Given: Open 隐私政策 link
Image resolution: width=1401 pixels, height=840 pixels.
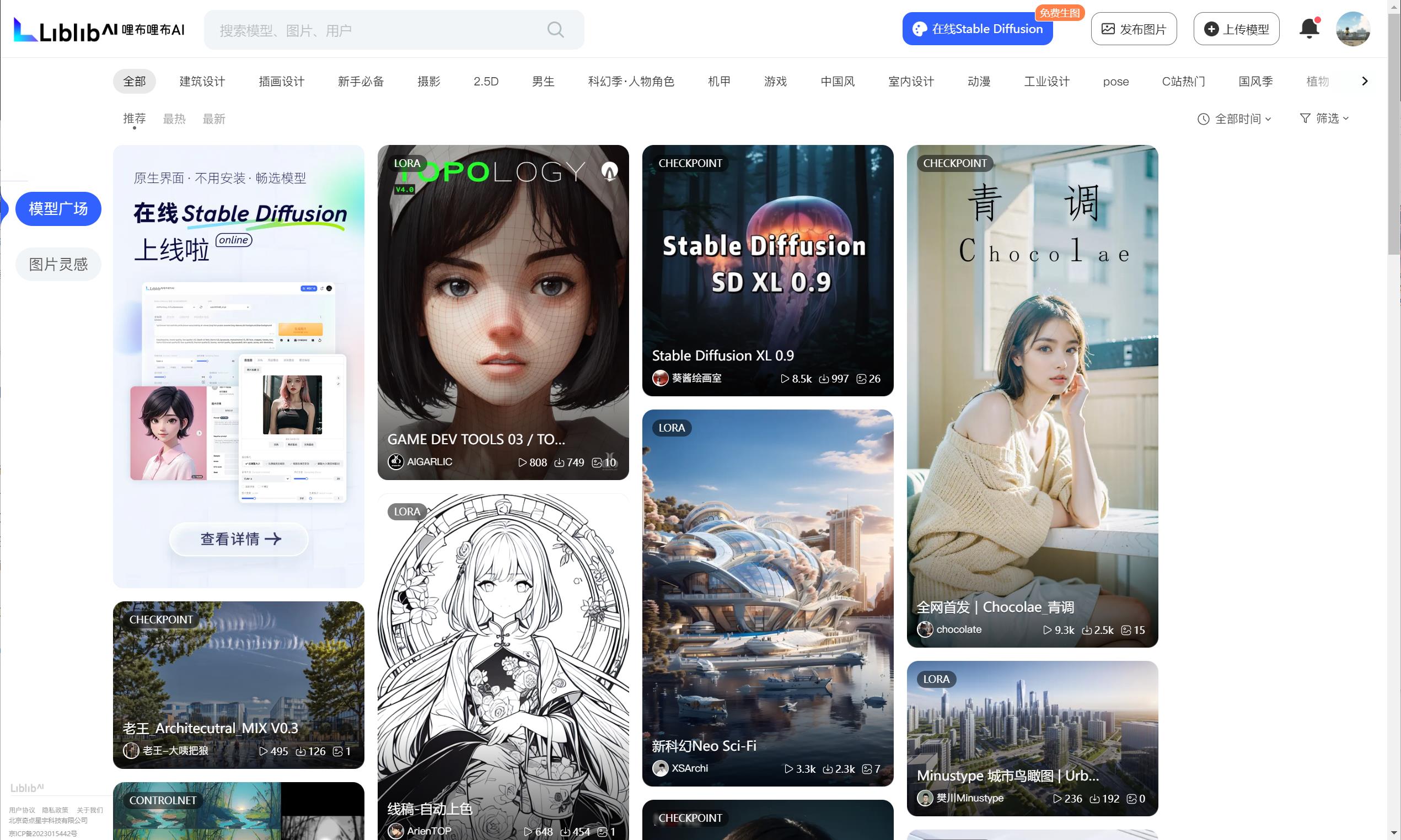Looking at the screenshot, I should [x=55, y=811].
